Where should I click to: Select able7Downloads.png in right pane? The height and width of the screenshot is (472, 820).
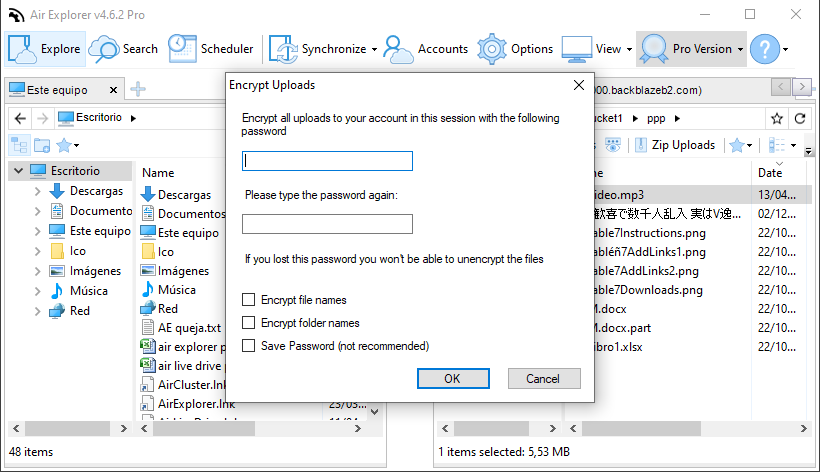[648, 290]
